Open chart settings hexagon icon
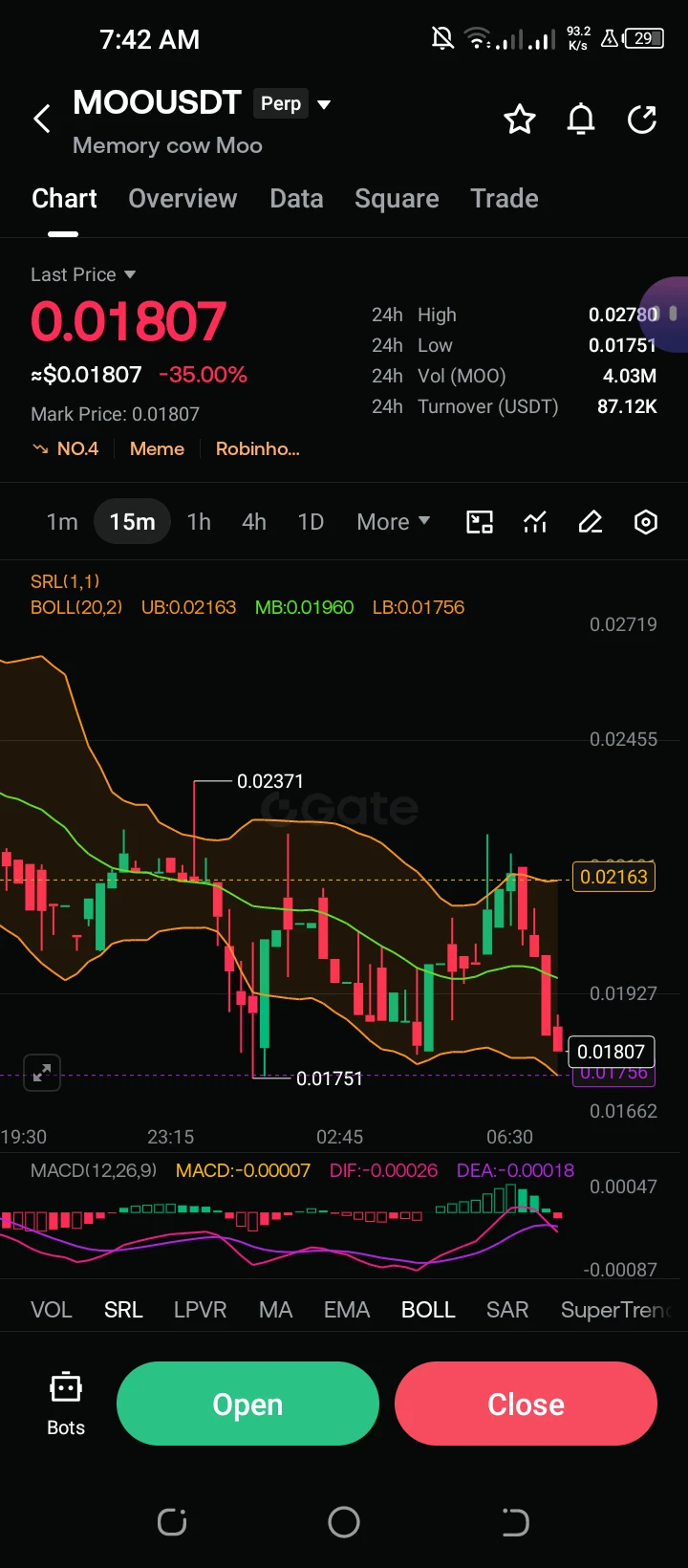The image size is (688, 1568). [x=646, y=522]
